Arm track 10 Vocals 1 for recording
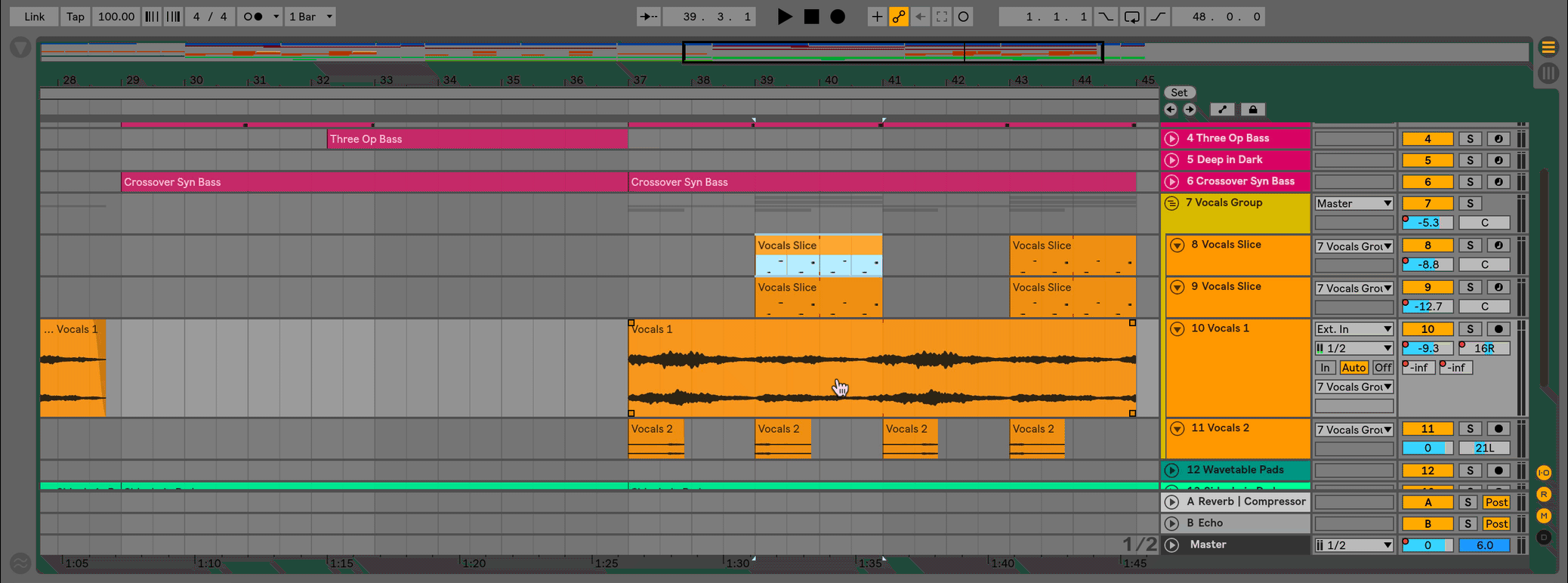 (x=1499, y=329)
